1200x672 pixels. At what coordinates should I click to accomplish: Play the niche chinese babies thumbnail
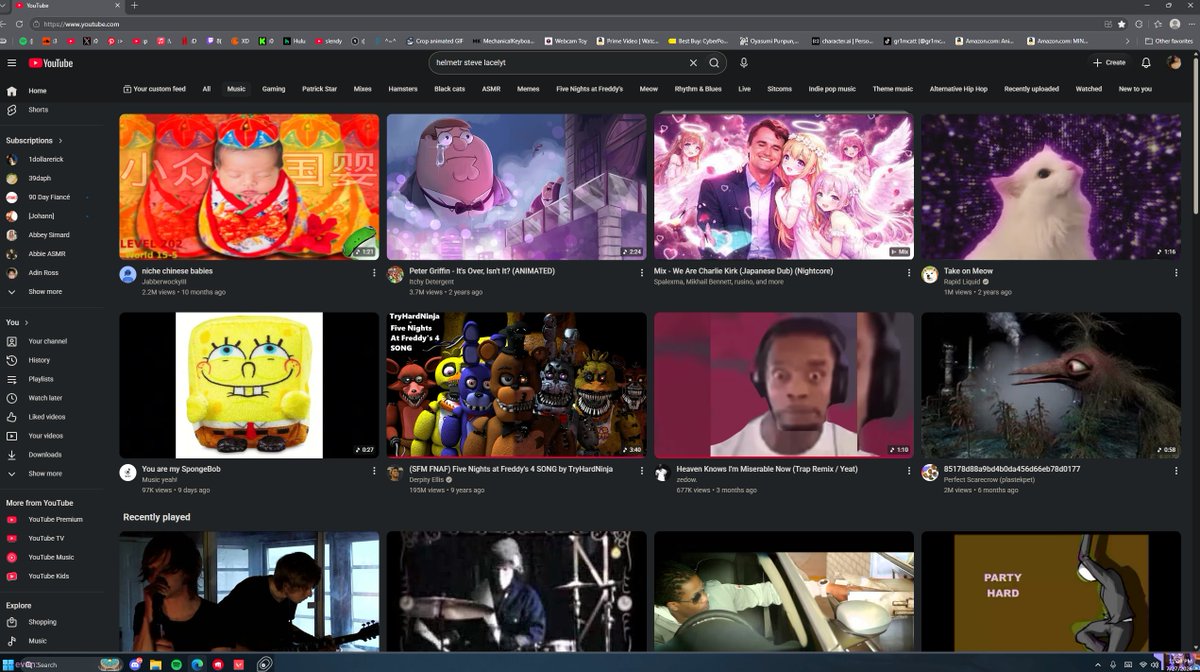(x=249, y=187)
